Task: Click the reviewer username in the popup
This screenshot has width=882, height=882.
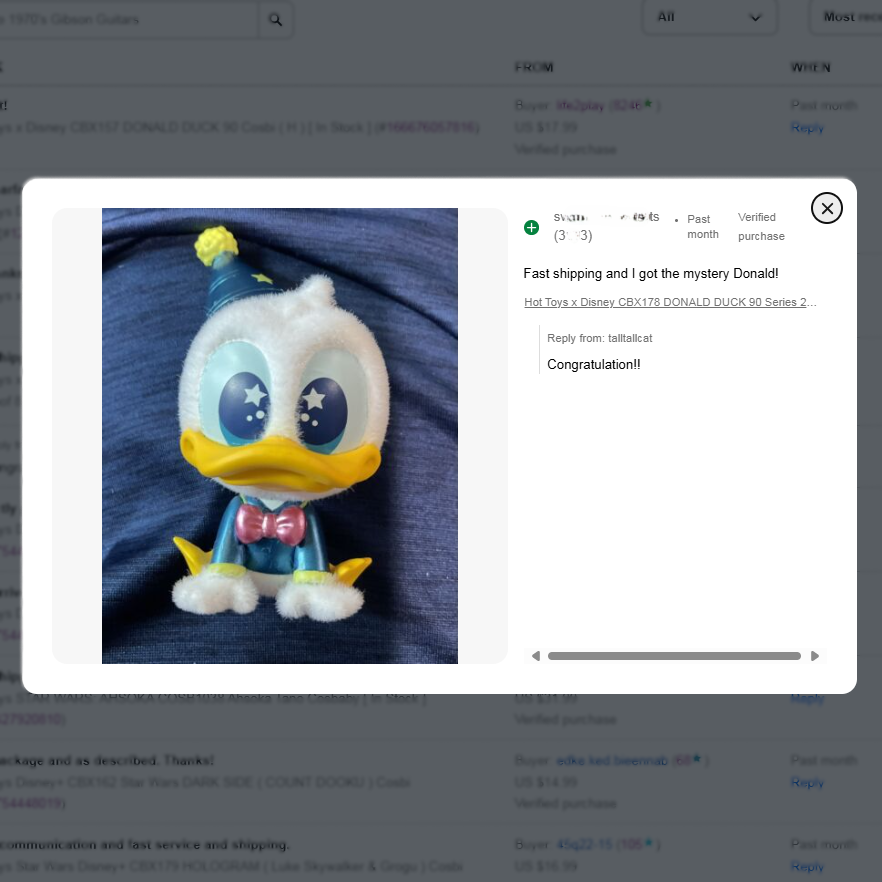Action: pos(606,217)
